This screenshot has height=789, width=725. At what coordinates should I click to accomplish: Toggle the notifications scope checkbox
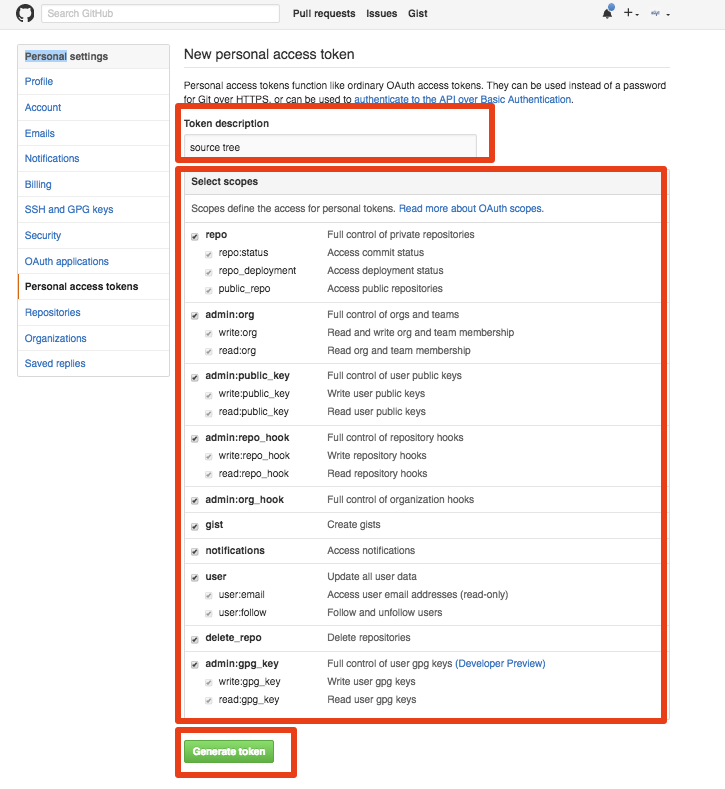195,551
